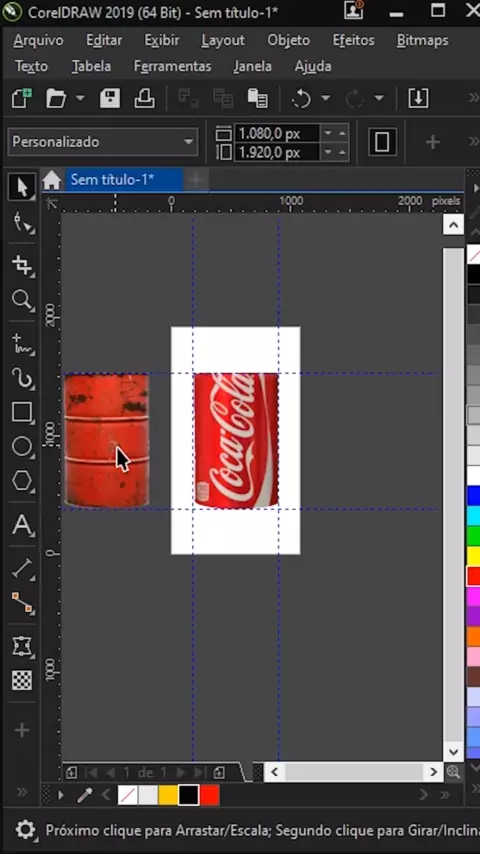Viewport: 480px width, 854px height.
Task: Pick red swatch in document palette
Action: click(x=209, y=796)
